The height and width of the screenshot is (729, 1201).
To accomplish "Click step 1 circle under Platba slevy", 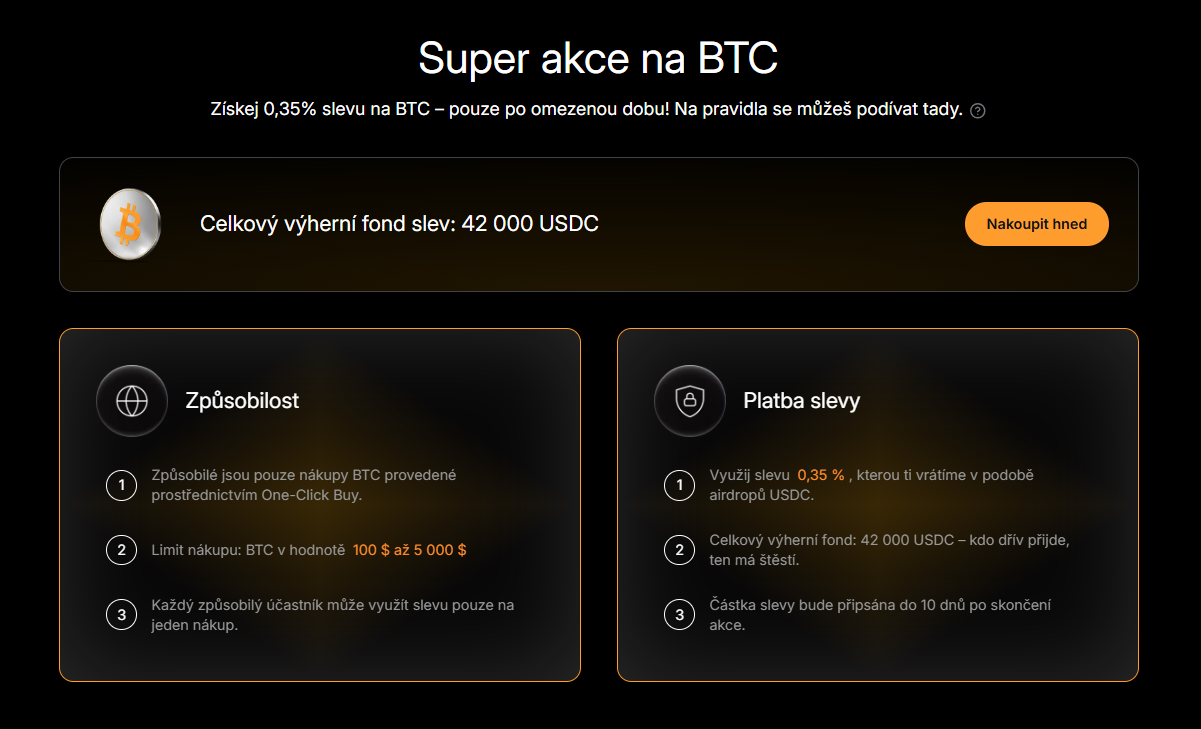I will [x=679, y=487].
